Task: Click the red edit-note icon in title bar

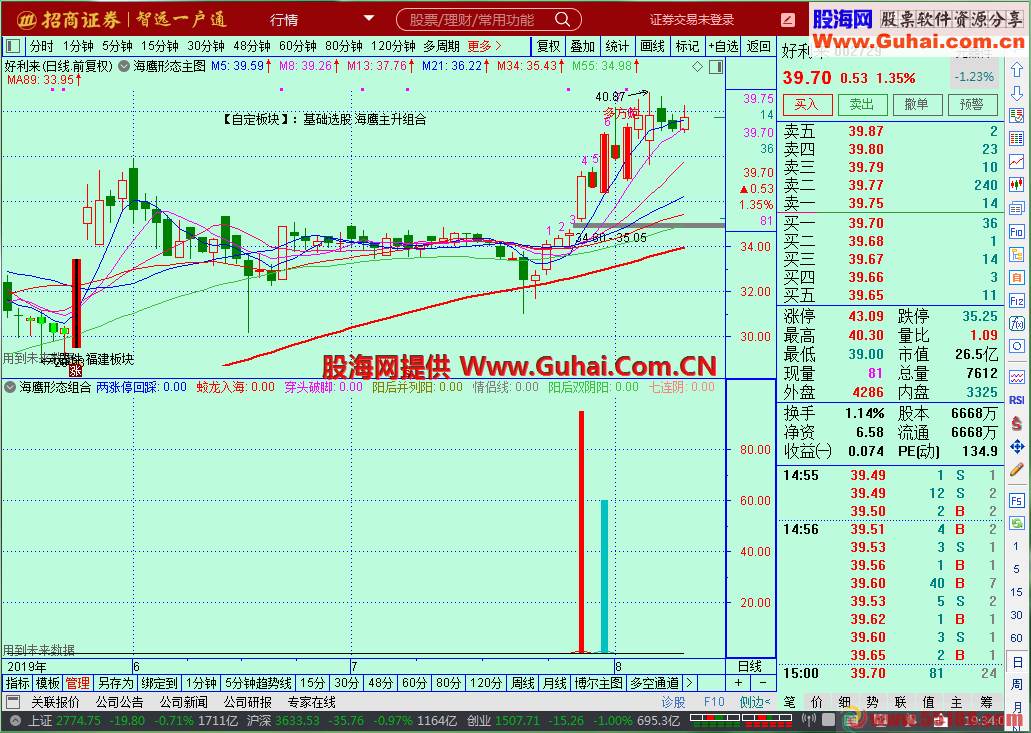Action: (x=788, y=20)
